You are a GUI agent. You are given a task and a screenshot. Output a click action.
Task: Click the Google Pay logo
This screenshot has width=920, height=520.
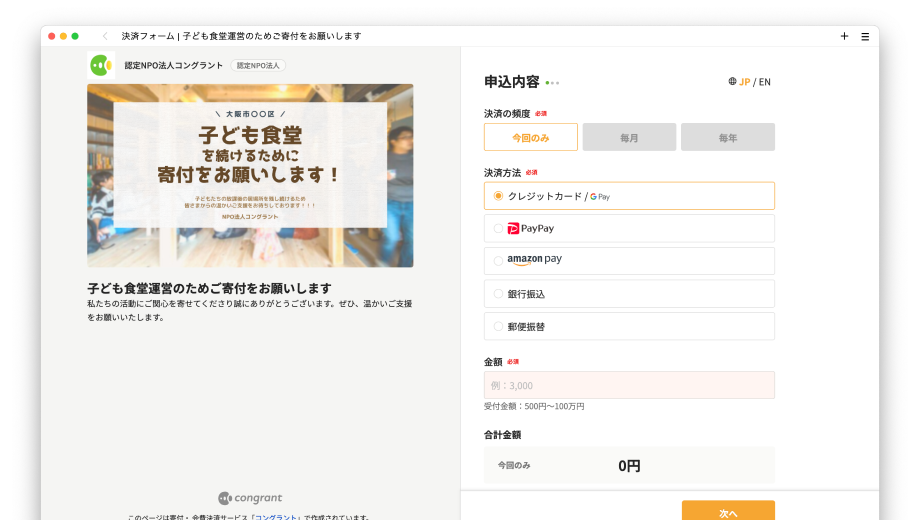click(600, 197)
